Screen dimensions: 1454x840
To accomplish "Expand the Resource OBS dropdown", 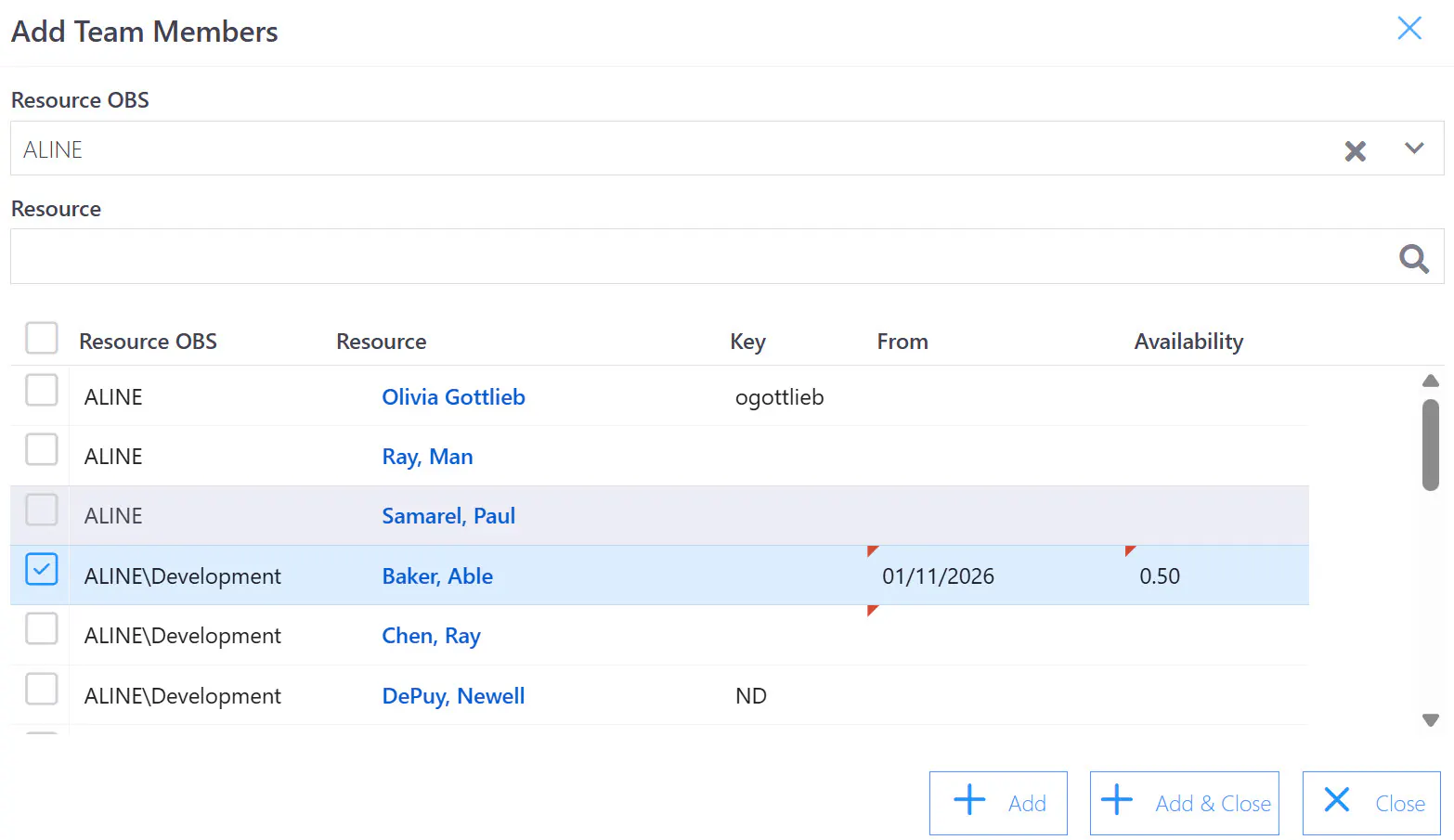I will tap(1414, 149).
